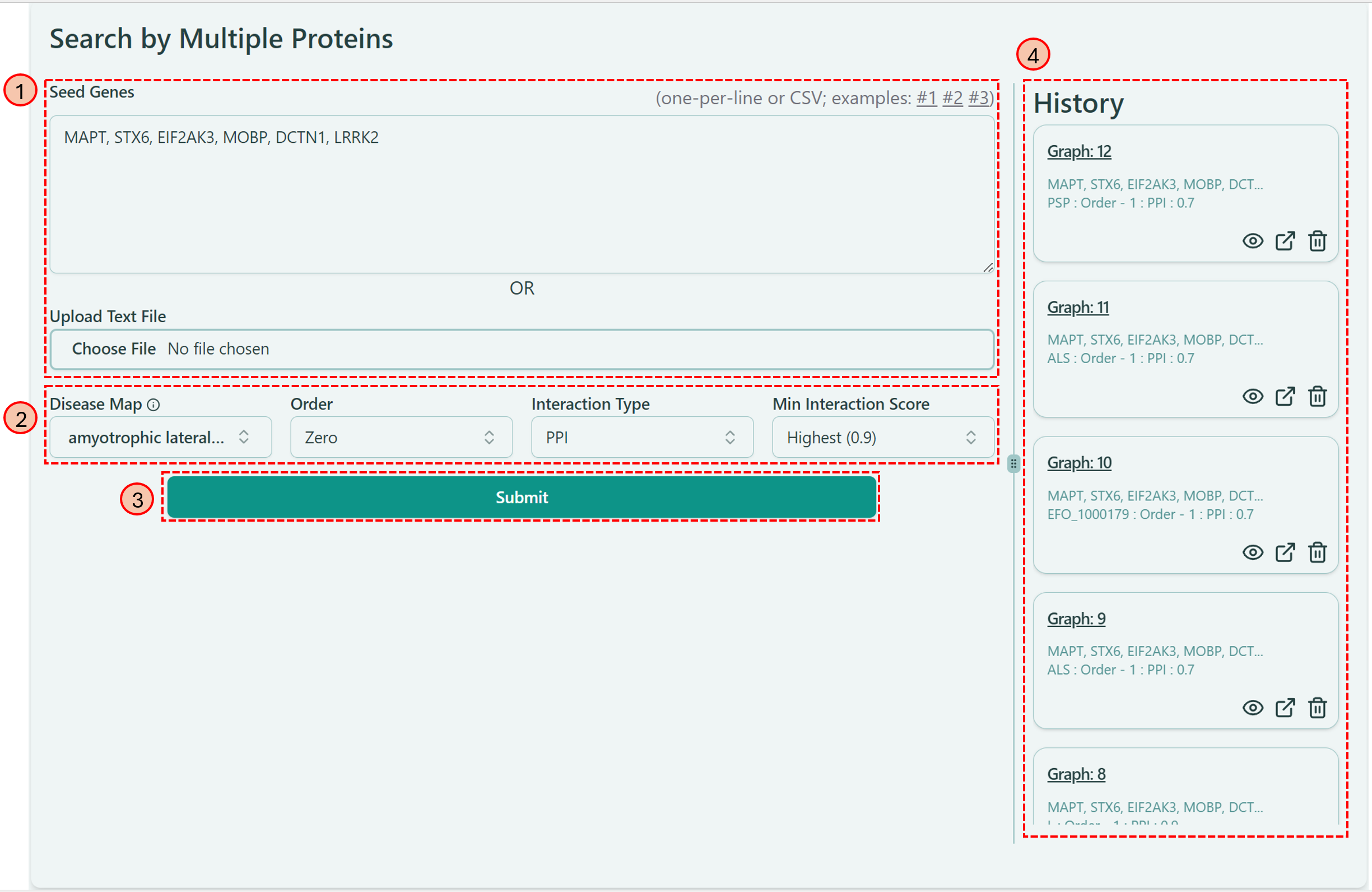Open the Order dropdown set to Zero

401,437
